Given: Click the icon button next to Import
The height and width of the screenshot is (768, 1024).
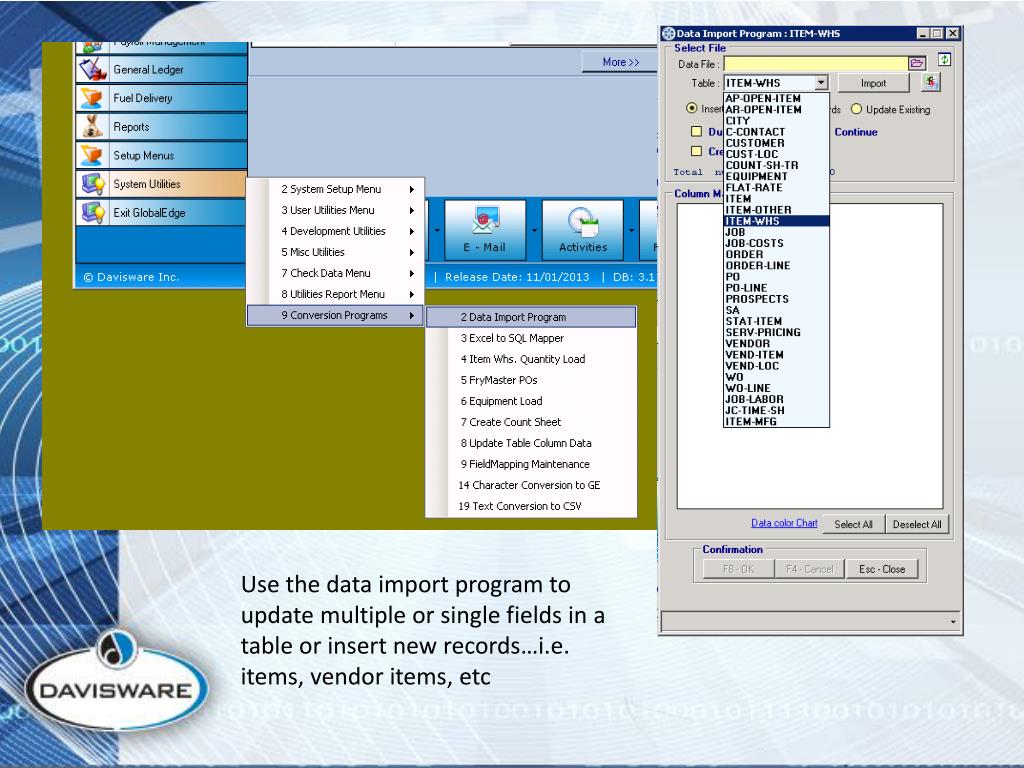Looking at the screenshot, I should (x=931, y=82).
